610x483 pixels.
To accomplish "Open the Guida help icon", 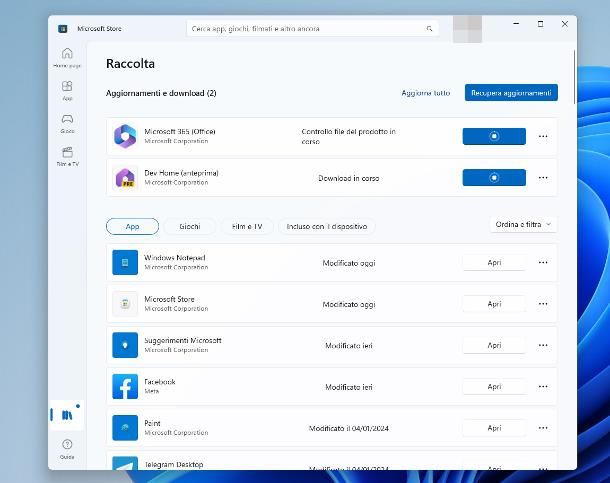I will [x=67, y=448].
